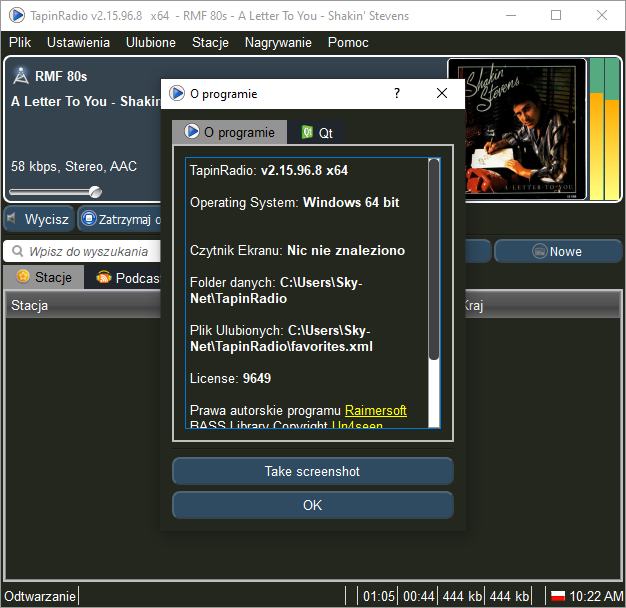This screenshot has width=626, height=608.
Task: Open the Raimersoft link
Action: point(376,410)
